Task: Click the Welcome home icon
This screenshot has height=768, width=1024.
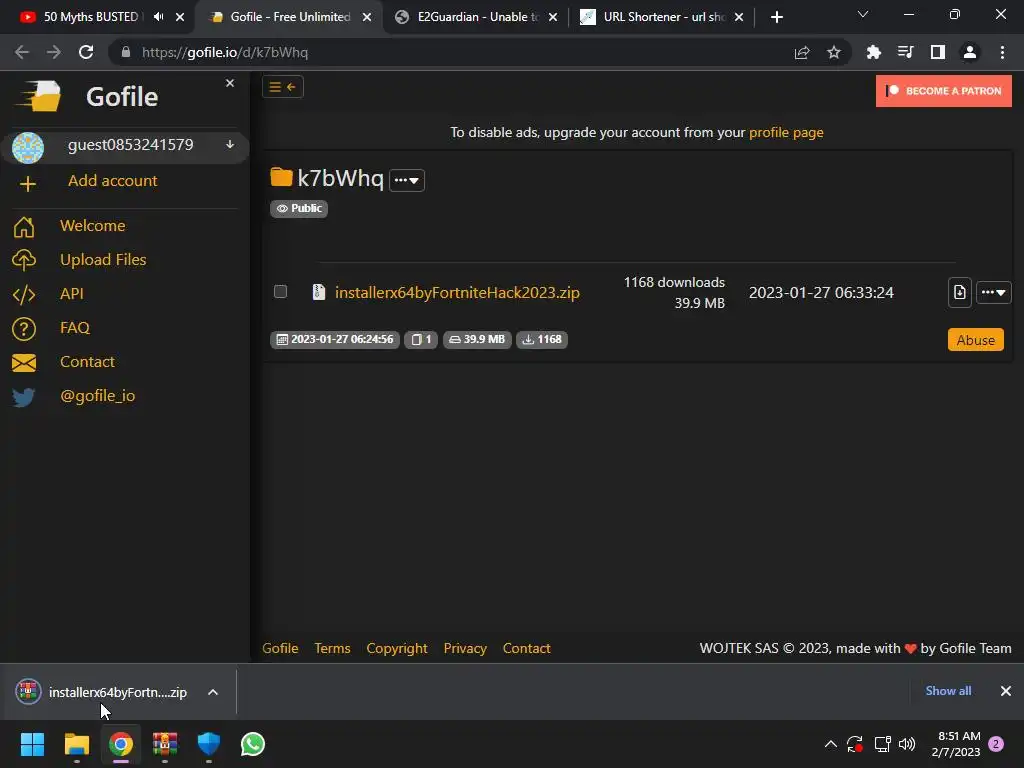Action: point(24,227)
